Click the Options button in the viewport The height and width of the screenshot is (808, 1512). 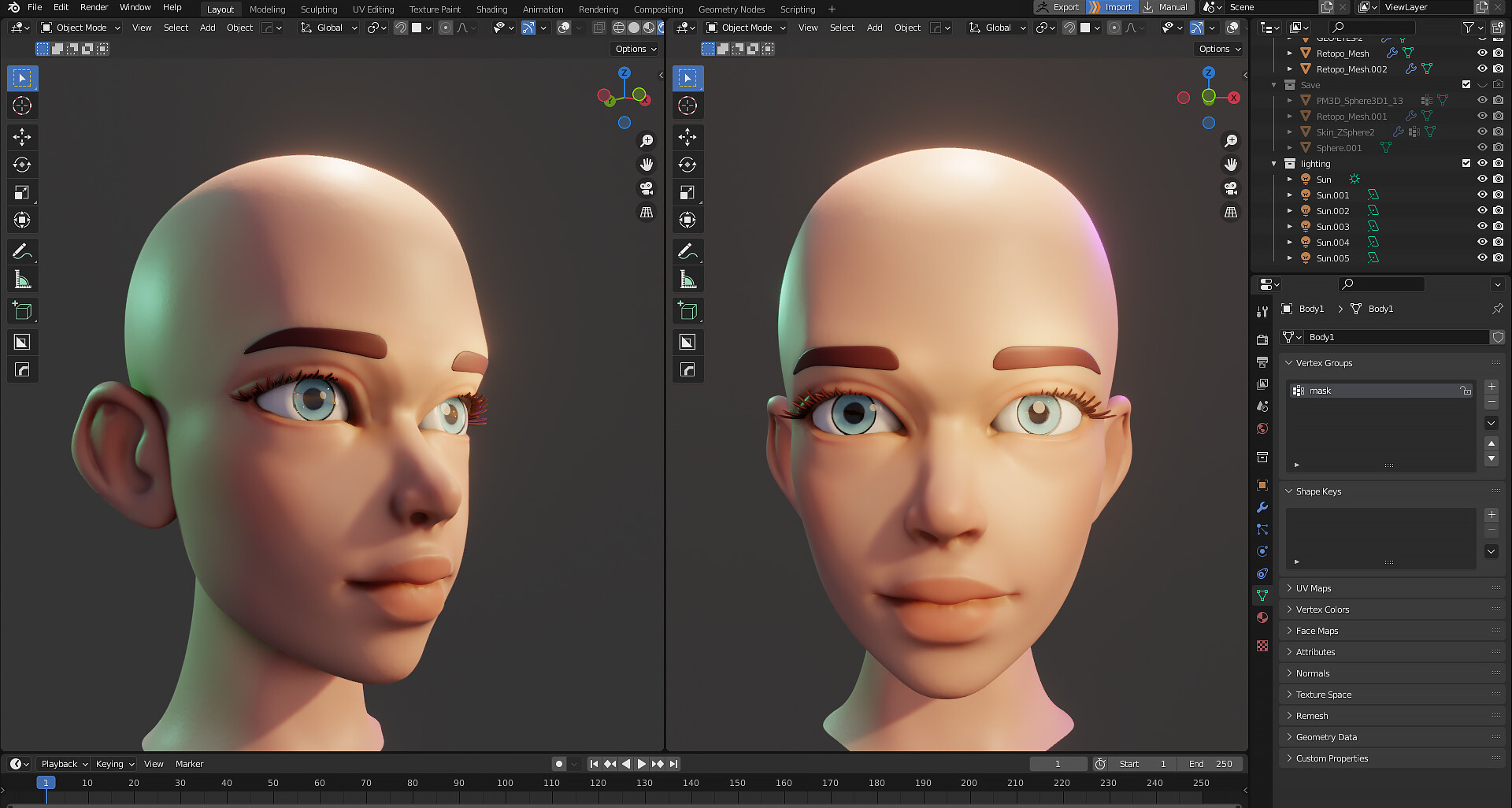click(634, 49)
